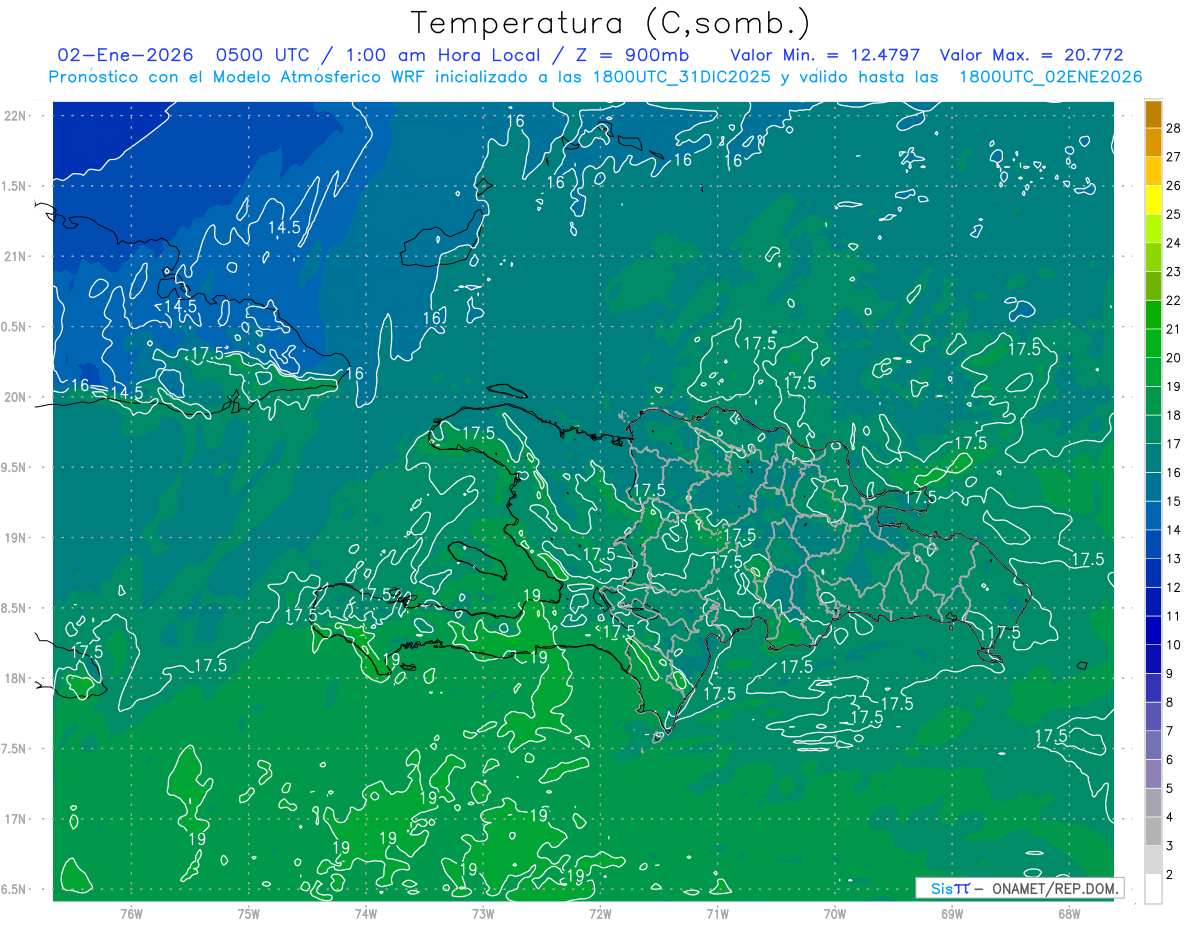1200x927 pixels.
Task: Click the '11' label on the color scale
Action: [x=1174, y=616]
